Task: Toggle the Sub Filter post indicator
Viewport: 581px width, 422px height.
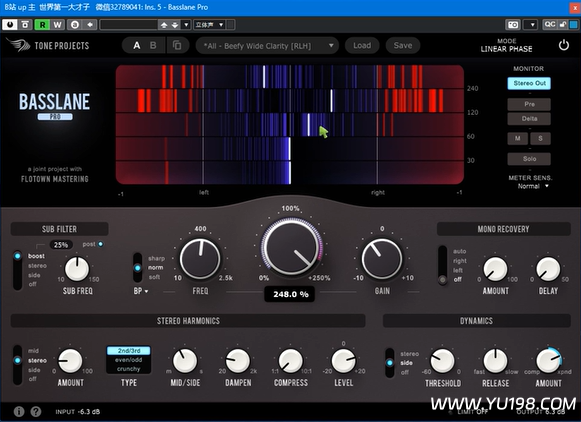Action: pyautogui.click(x=100, y=244)
